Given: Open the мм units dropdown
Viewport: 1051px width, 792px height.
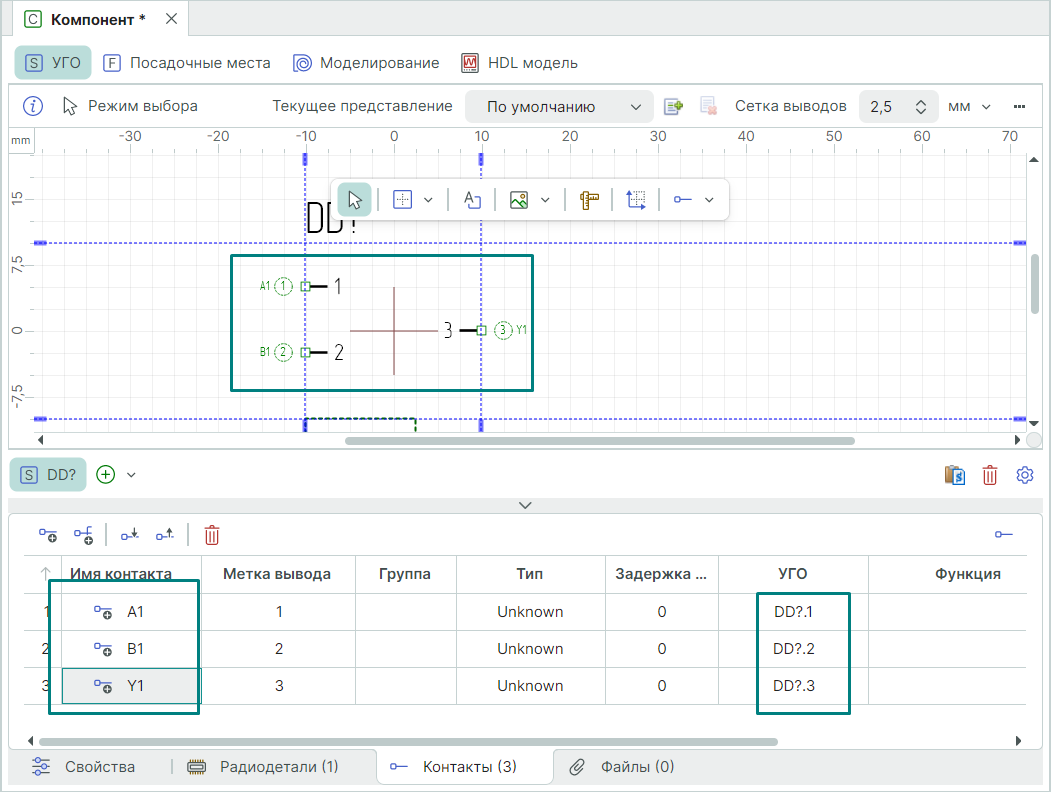Looking at the screenshot, I should pyautogui.click(x=969, y=107).
